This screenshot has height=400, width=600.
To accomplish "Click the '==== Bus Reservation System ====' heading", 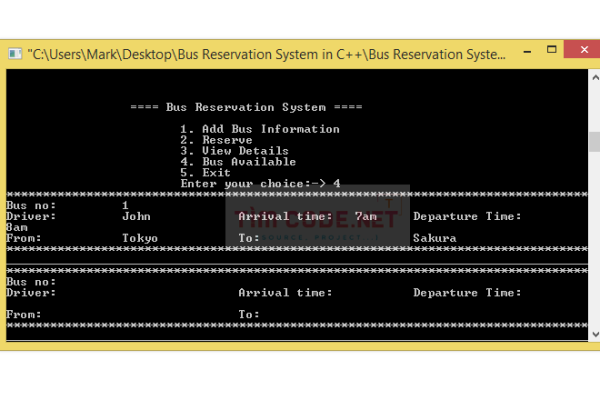I will tap(246, 107).
